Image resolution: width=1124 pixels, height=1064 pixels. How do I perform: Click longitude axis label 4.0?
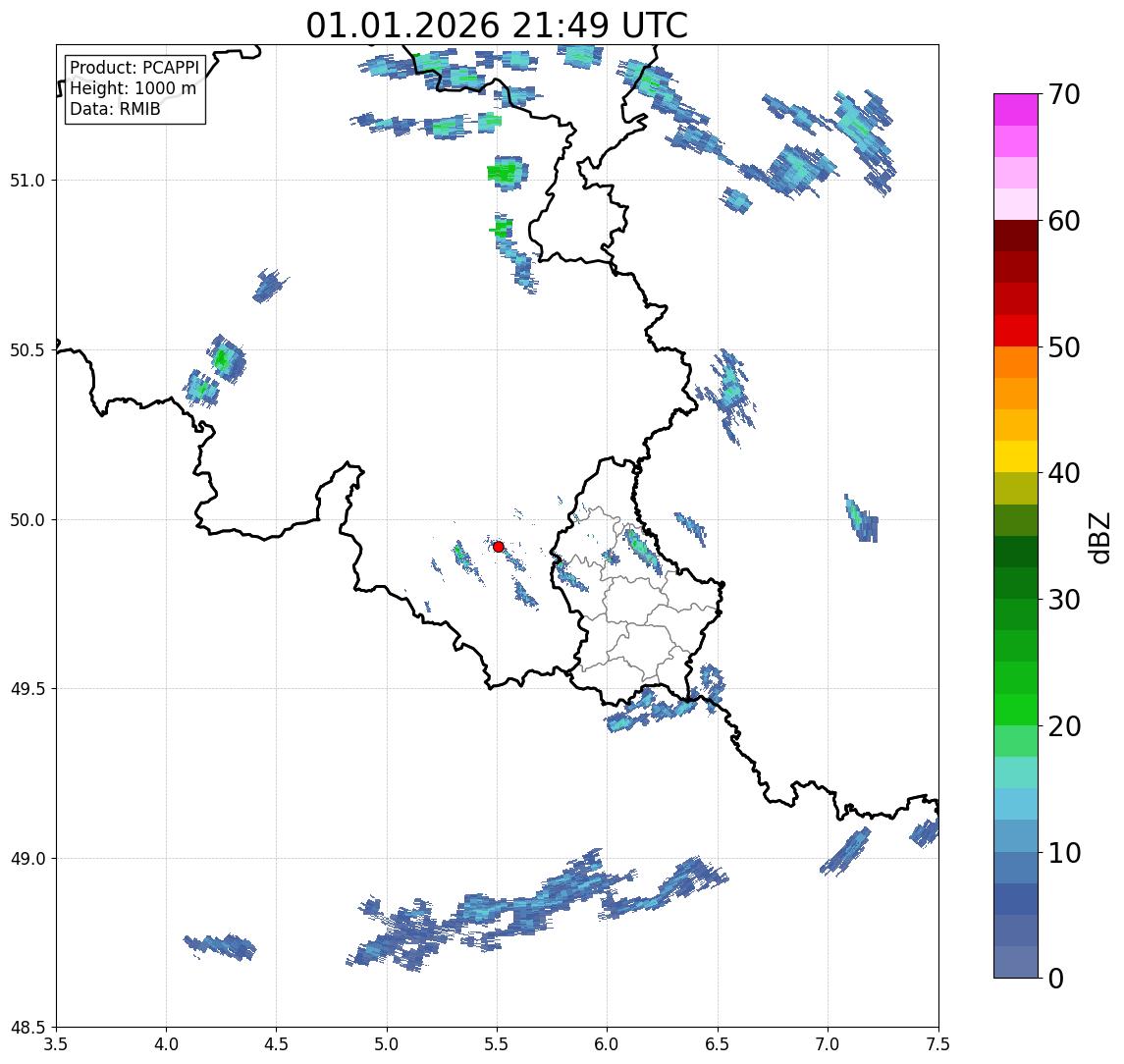pyautogui.click(x=166, y=1044)
